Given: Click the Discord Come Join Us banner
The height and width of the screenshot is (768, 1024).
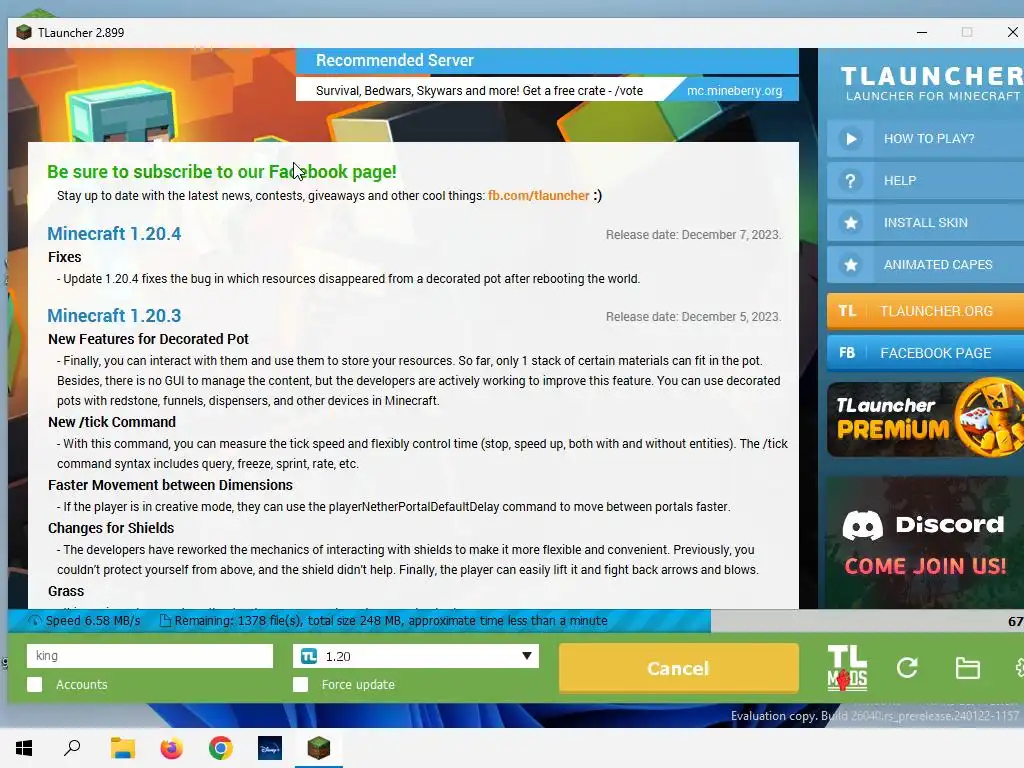Looking at the screenshot, I should (x=925, y=542).
